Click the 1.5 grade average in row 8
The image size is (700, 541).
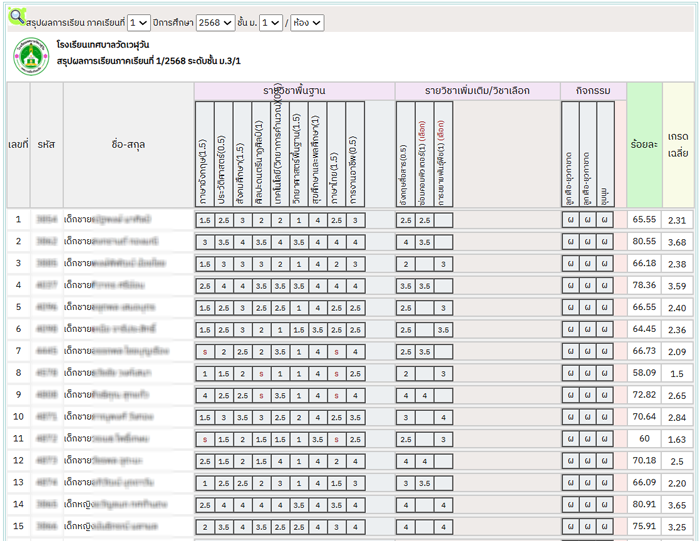677,373
